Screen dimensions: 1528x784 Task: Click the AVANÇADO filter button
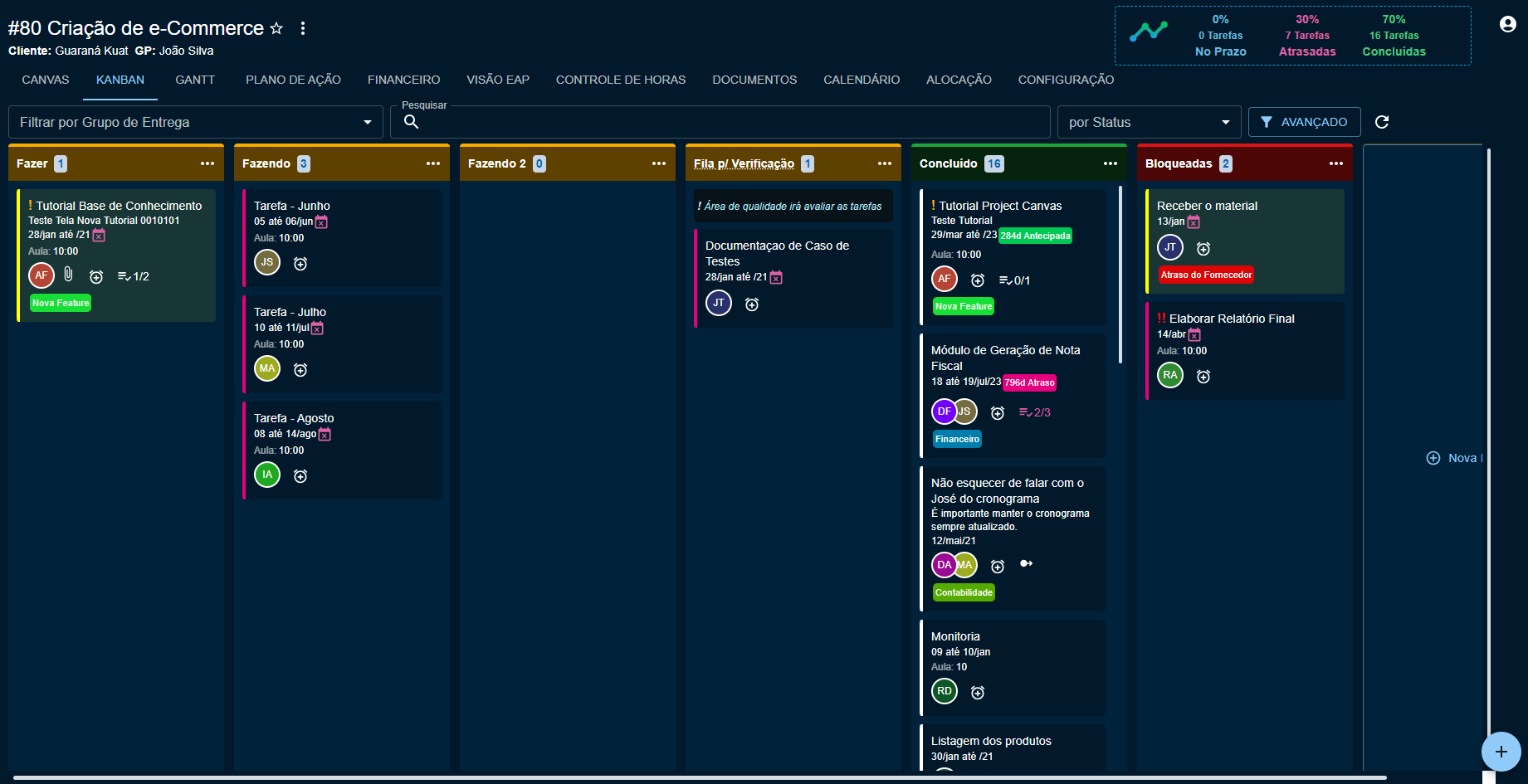[x=1304, y=122]
